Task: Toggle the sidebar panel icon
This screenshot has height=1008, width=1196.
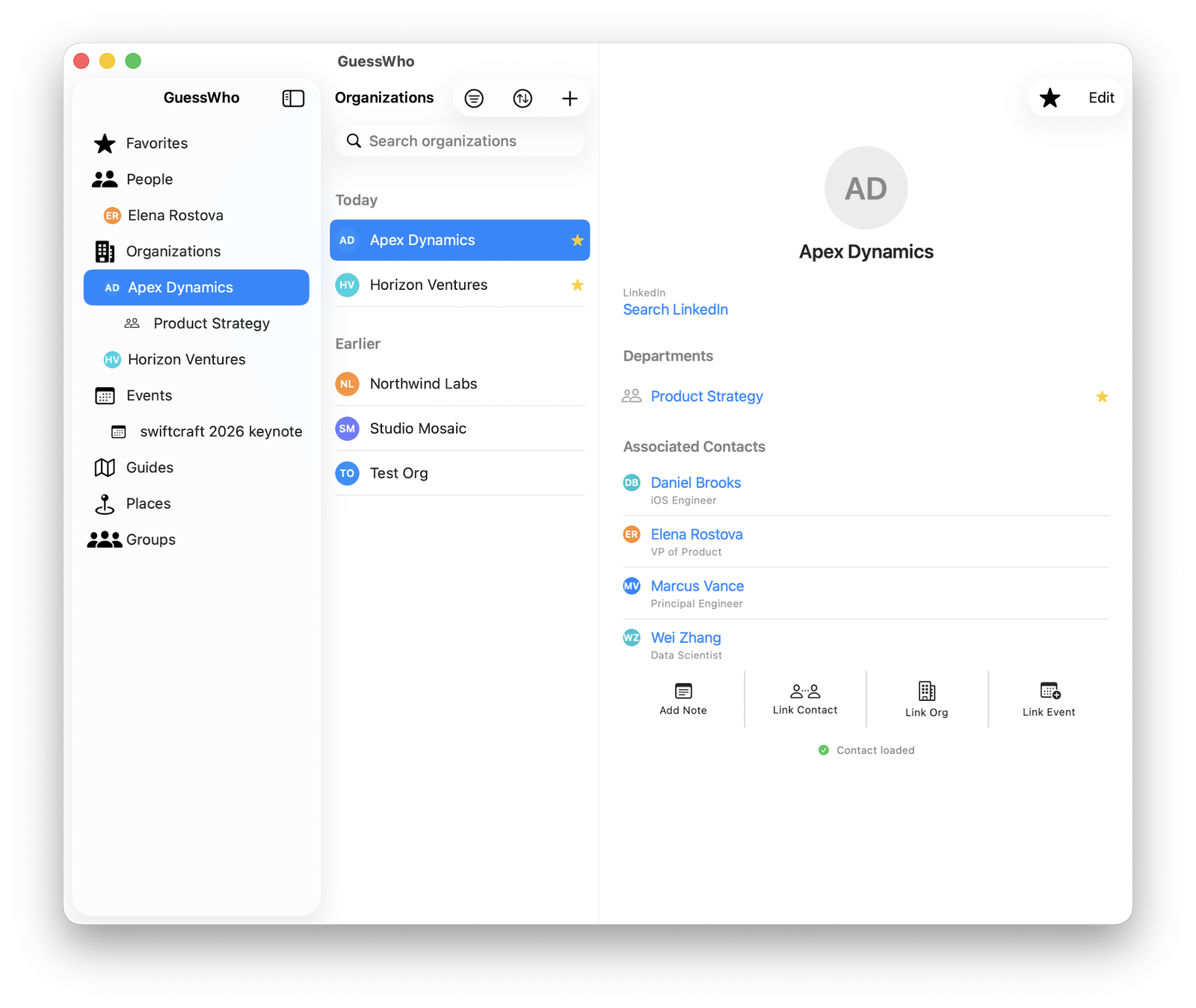Action: (x=293, y=98)
